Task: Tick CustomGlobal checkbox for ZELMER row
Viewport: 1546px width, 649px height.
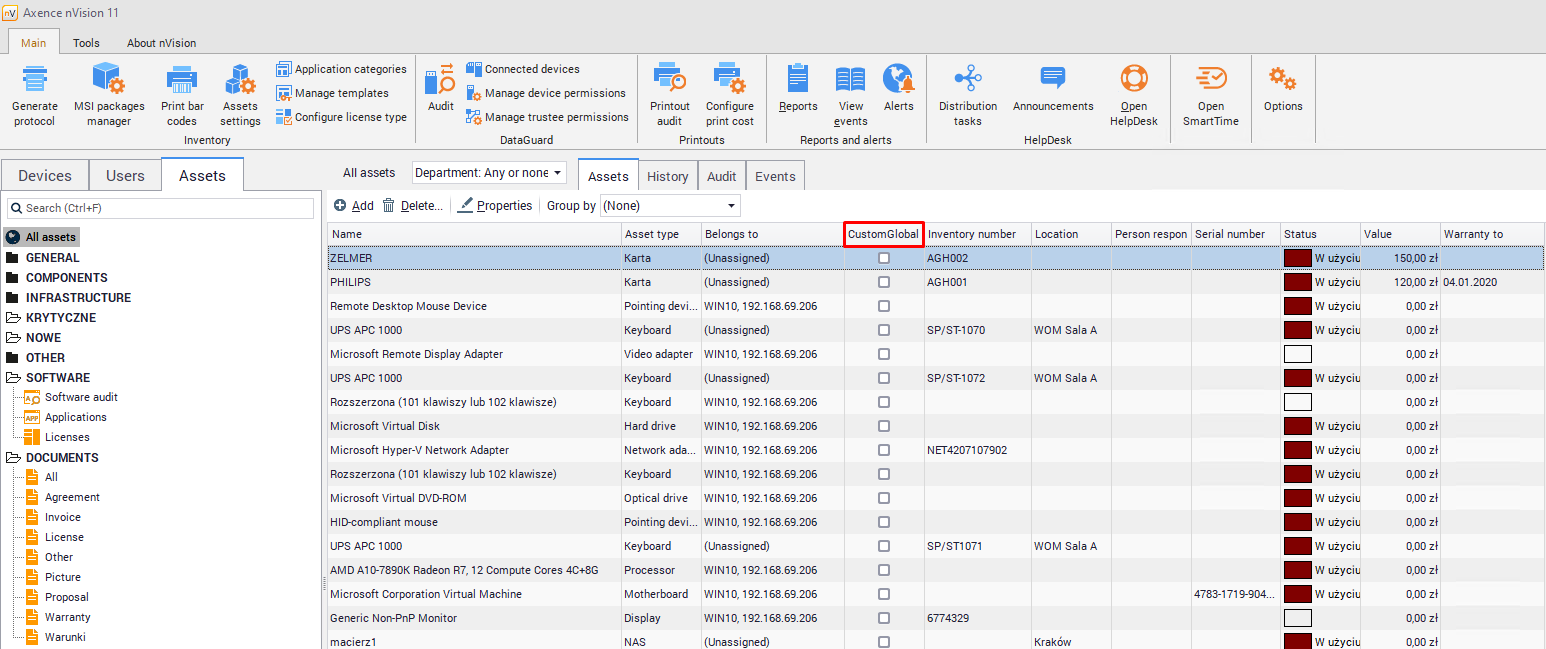Action: 884,258
